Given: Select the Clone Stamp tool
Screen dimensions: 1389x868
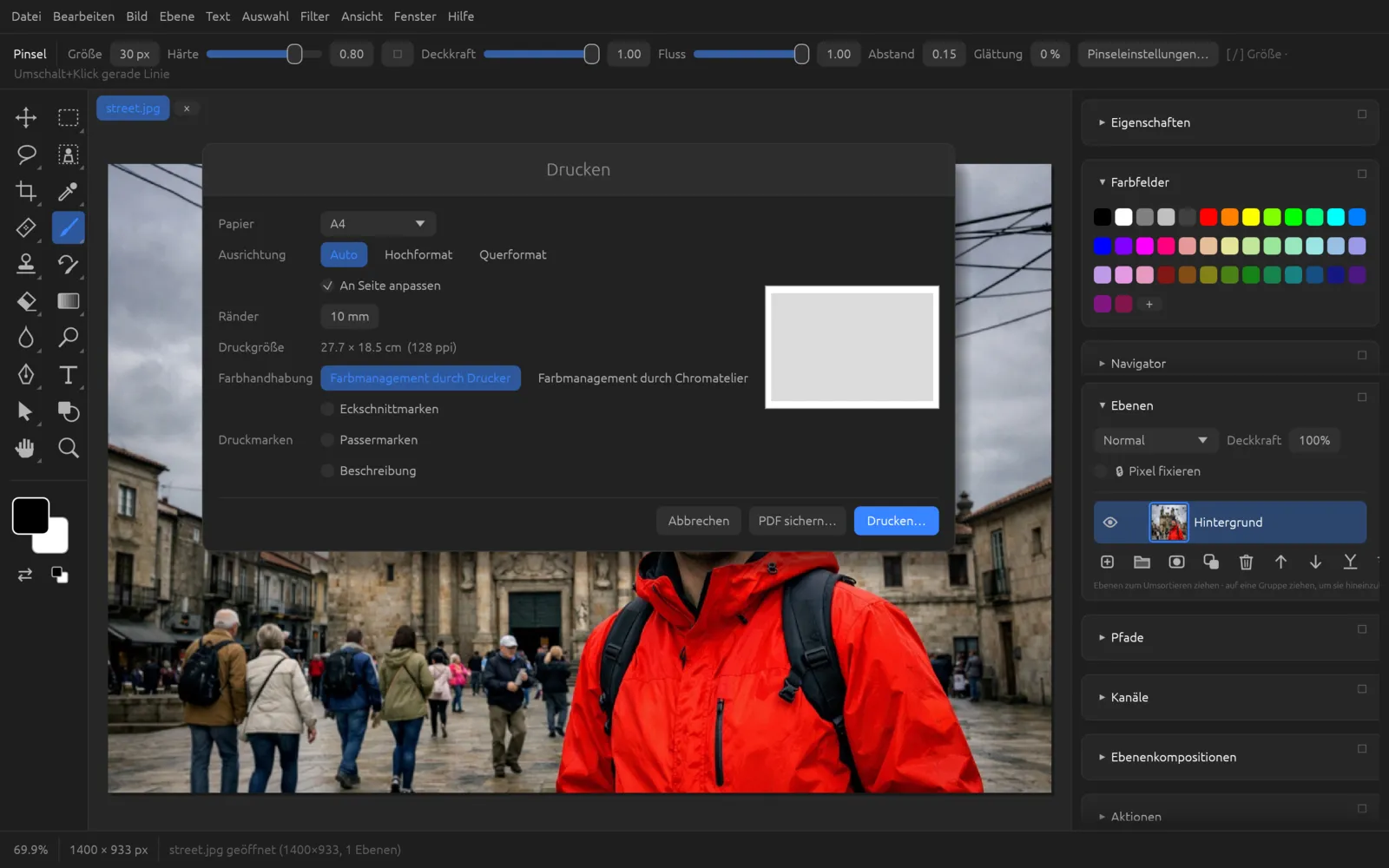Looking at the screenshot, I should (26, 264).
